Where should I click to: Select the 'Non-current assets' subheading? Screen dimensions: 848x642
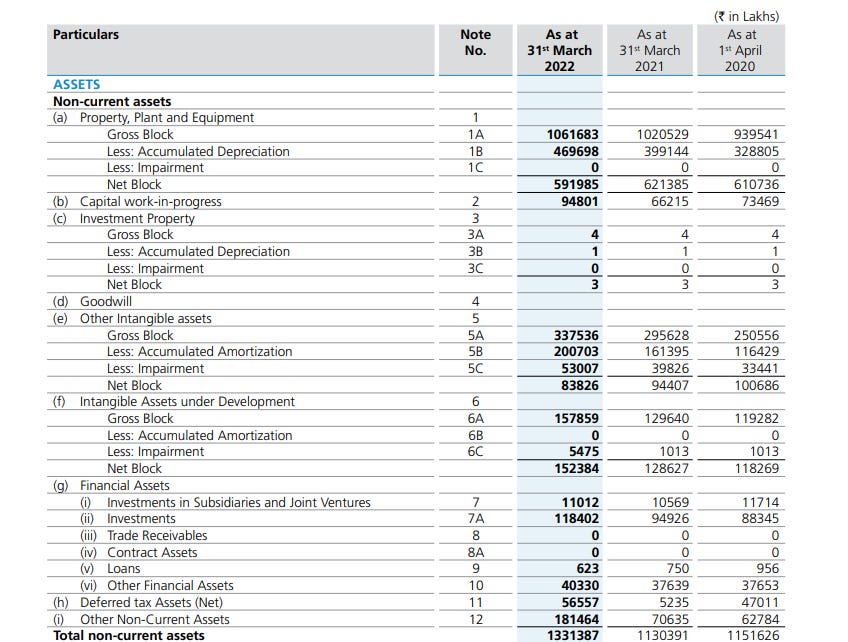[x=112, y=101]
